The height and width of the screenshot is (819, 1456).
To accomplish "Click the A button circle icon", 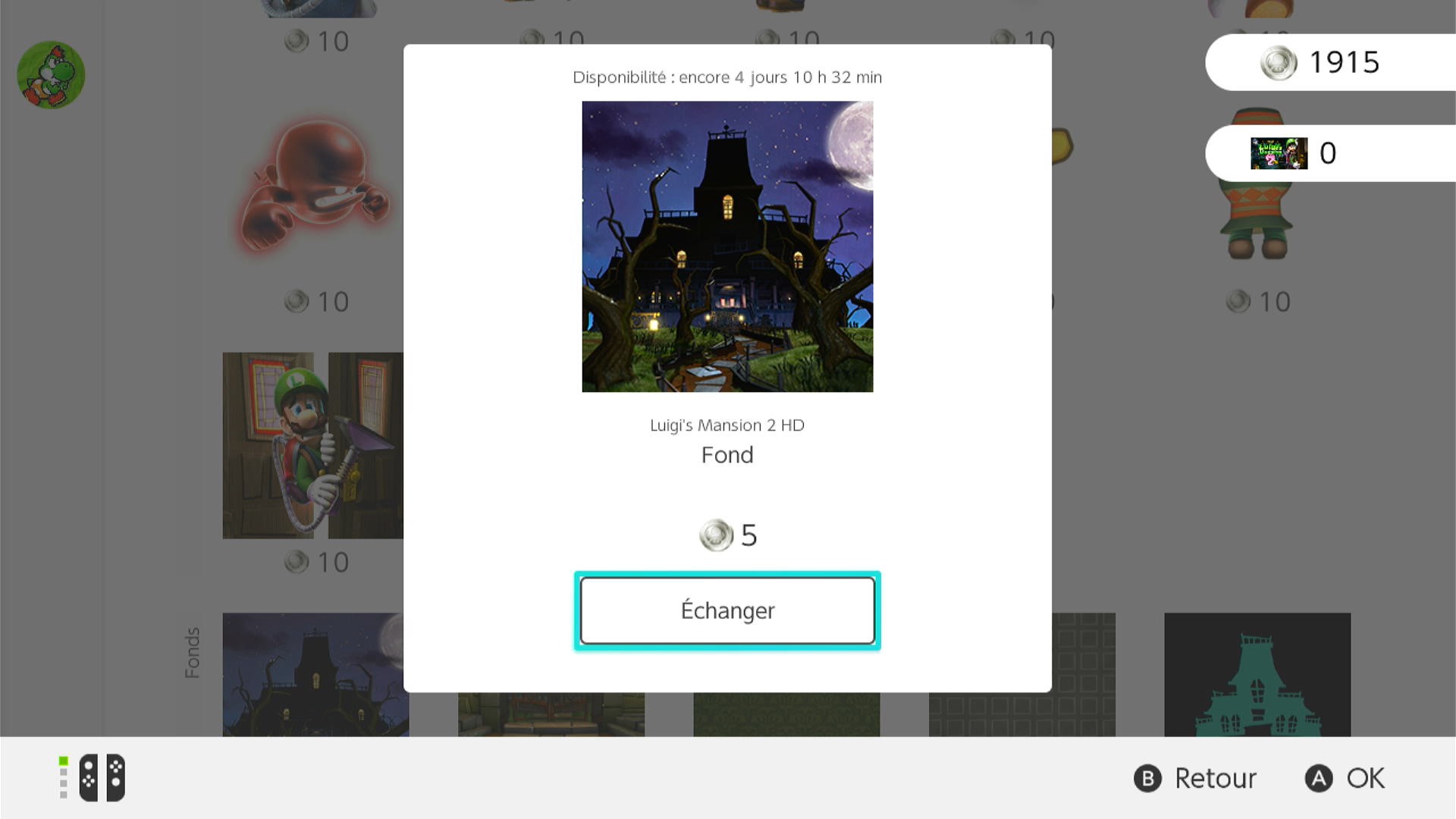I will point(1319,778).
